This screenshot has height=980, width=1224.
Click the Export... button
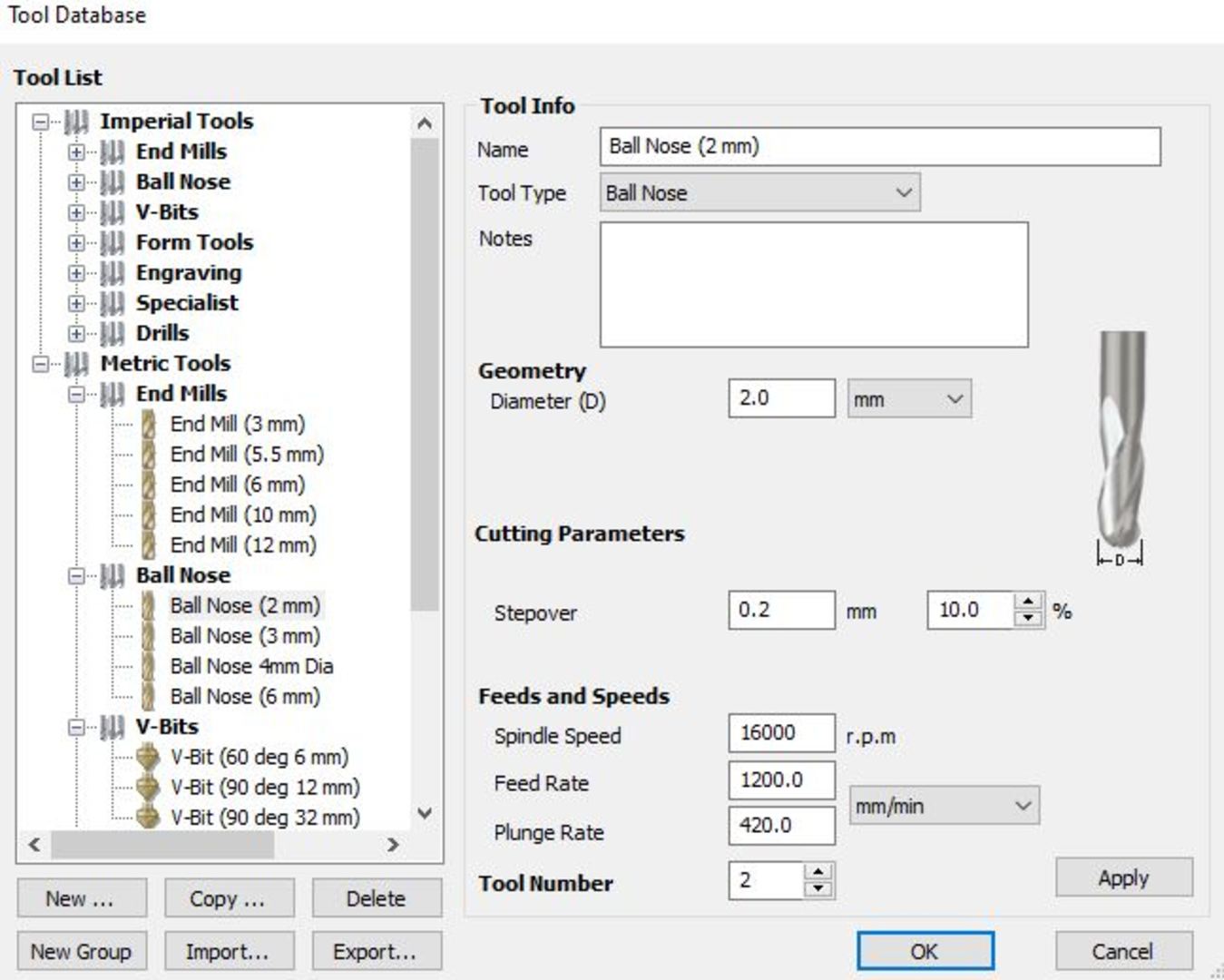[x=376, y=952]
